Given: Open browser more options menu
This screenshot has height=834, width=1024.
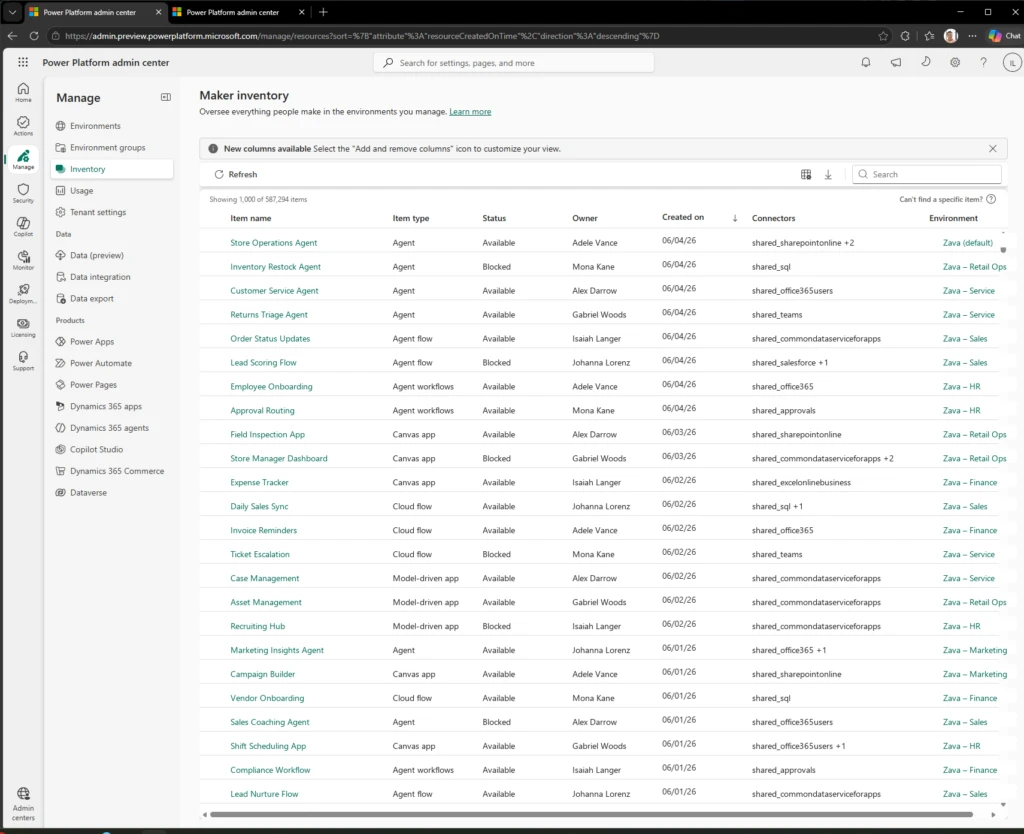Looking at the screenshot, I should [x=972, y=36].
